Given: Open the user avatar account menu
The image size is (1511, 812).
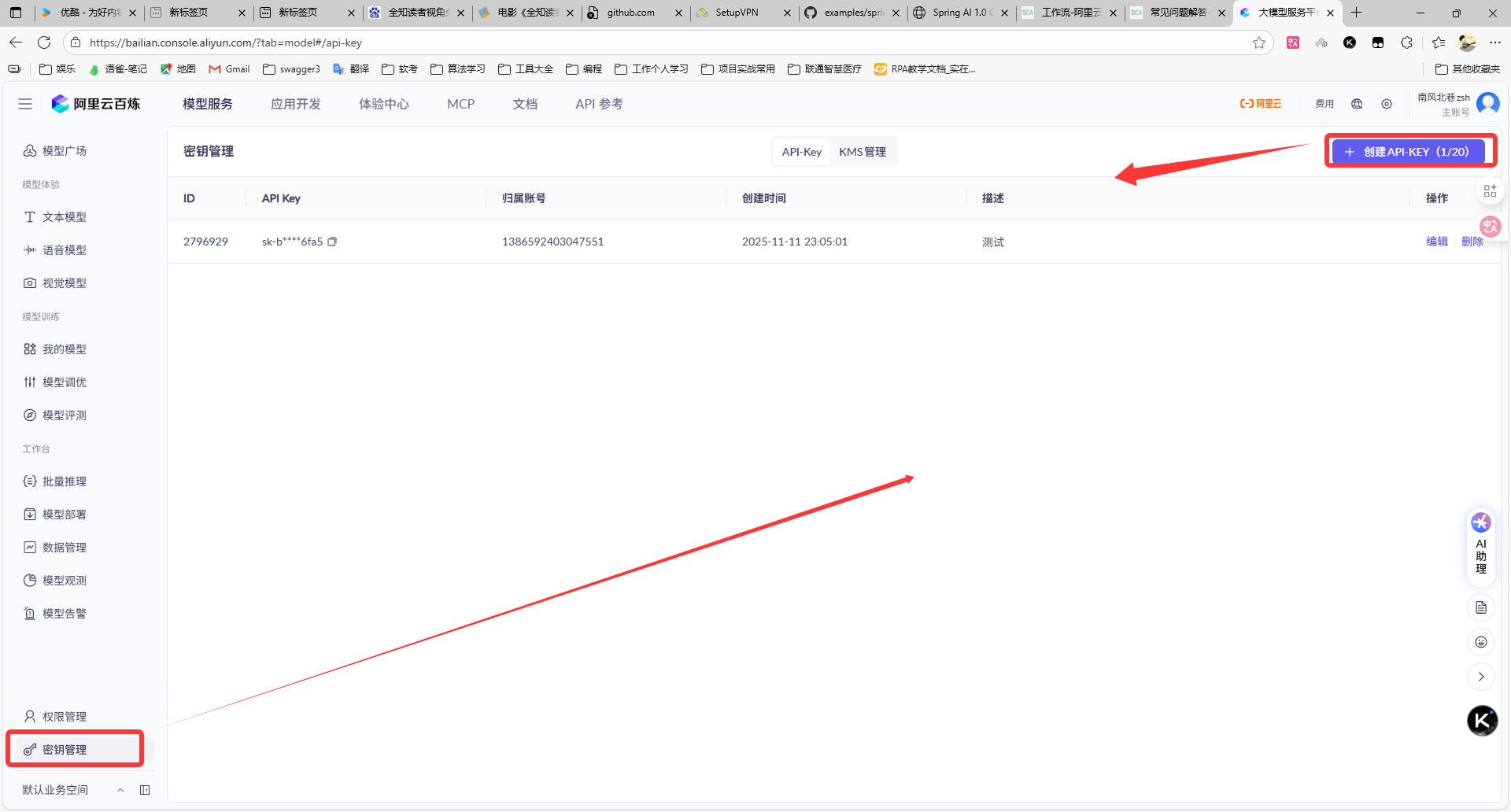Looking at the screenshot, I should tap(1488, 103).
